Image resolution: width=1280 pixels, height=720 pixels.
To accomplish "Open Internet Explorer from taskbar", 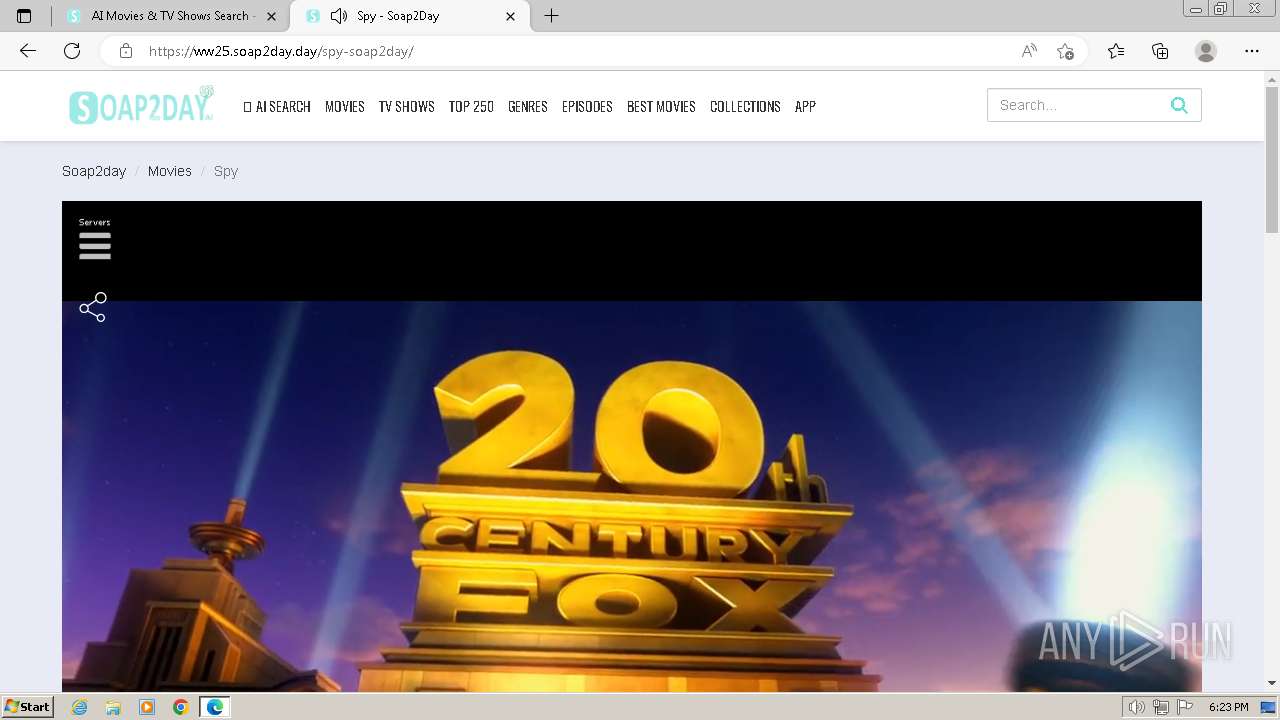I will (80, 707).
